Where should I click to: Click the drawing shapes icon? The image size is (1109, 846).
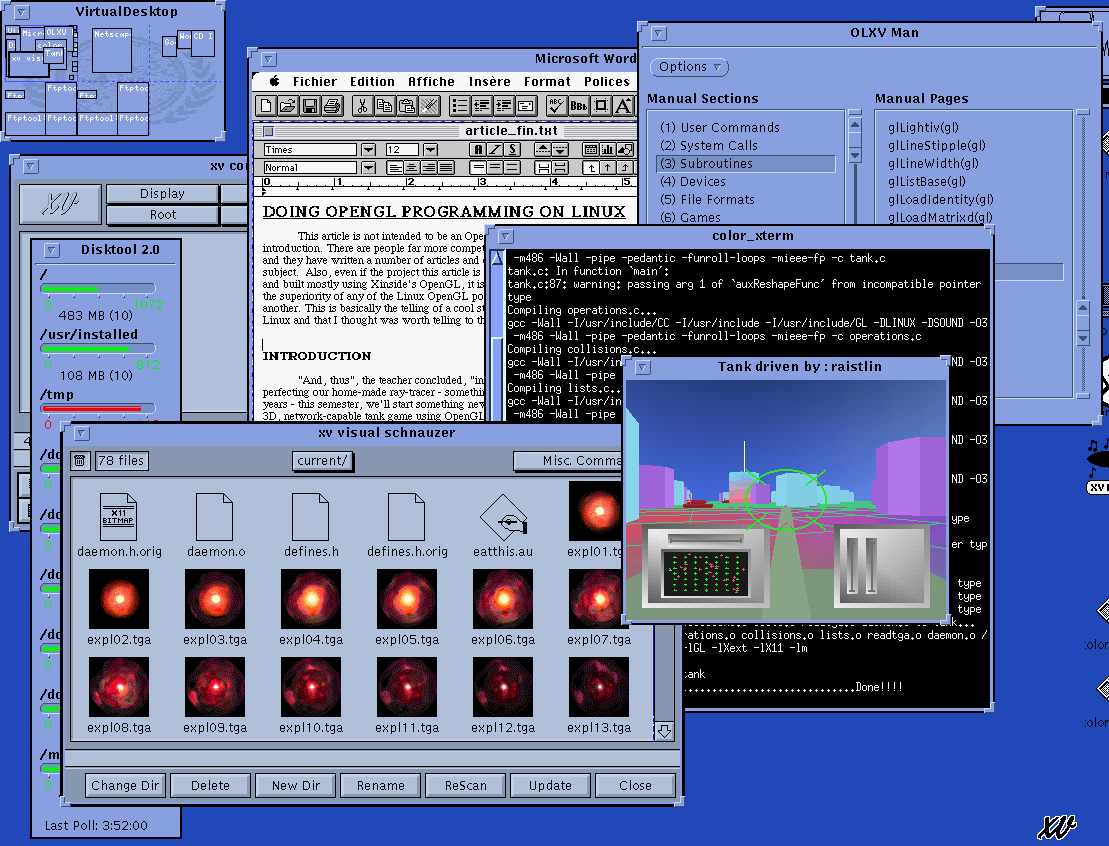click(x=625, y=149)
